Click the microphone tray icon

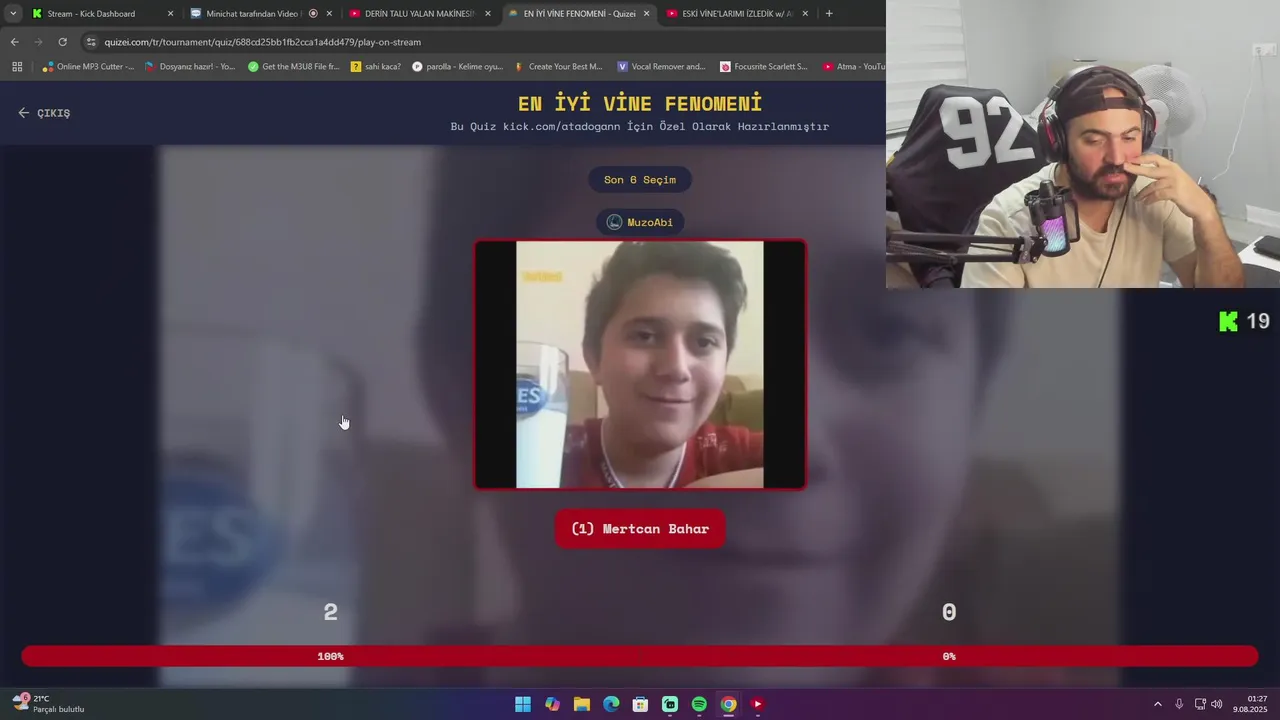(1179, 704)
